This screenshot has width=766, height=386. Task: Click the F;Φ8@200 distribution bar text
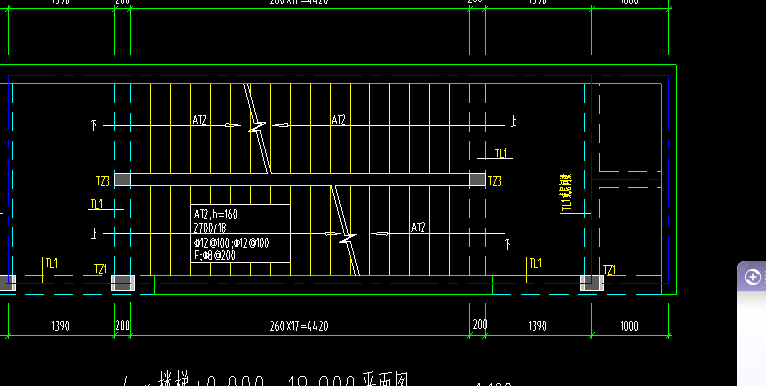(x=215, y=255)
